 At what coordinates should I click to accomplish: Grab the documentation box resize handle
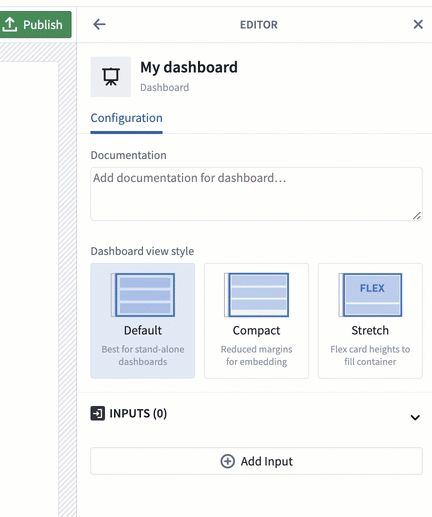pyautogui.click(x=417, y=216)
